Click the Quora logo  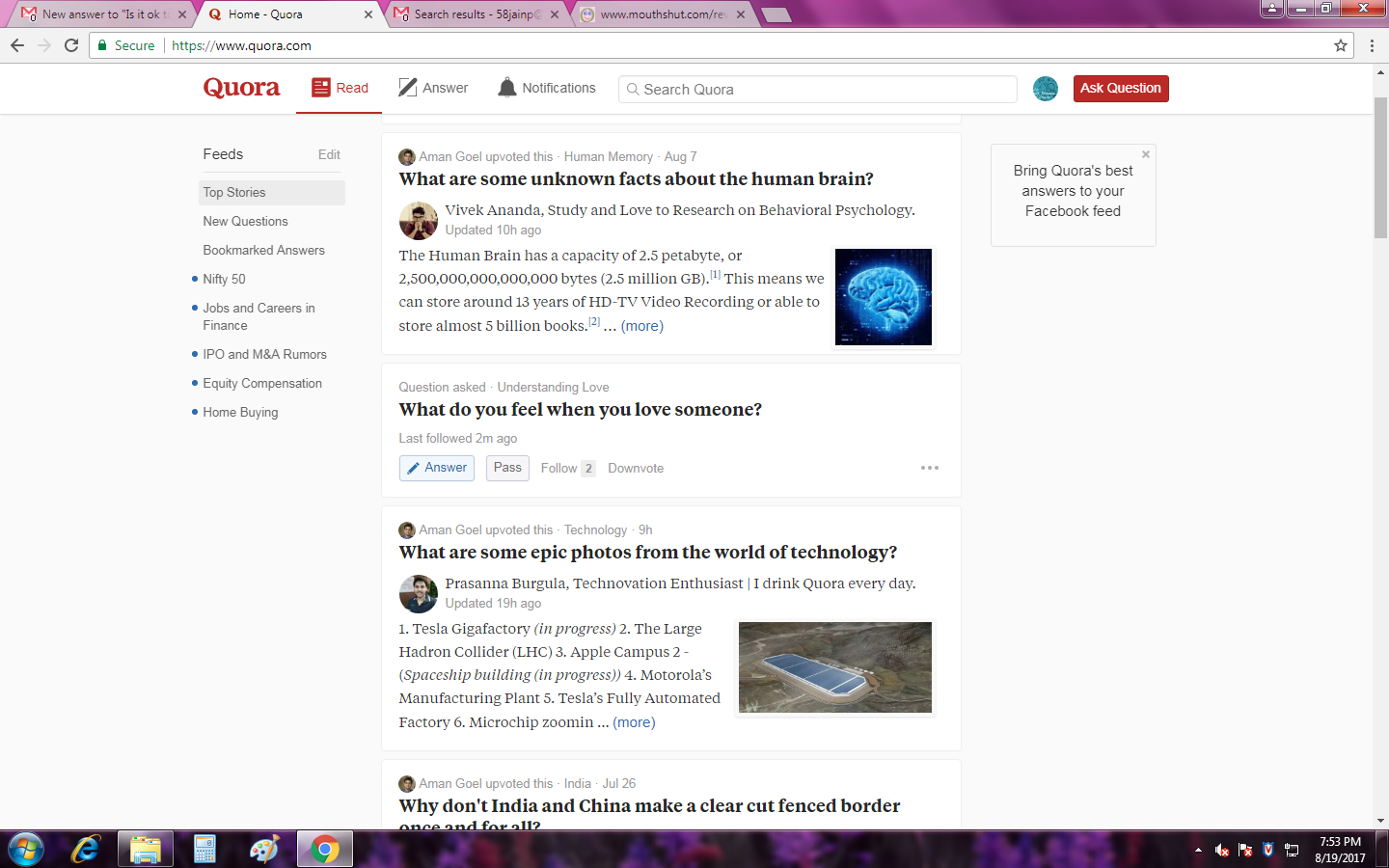tap(241, 88)
